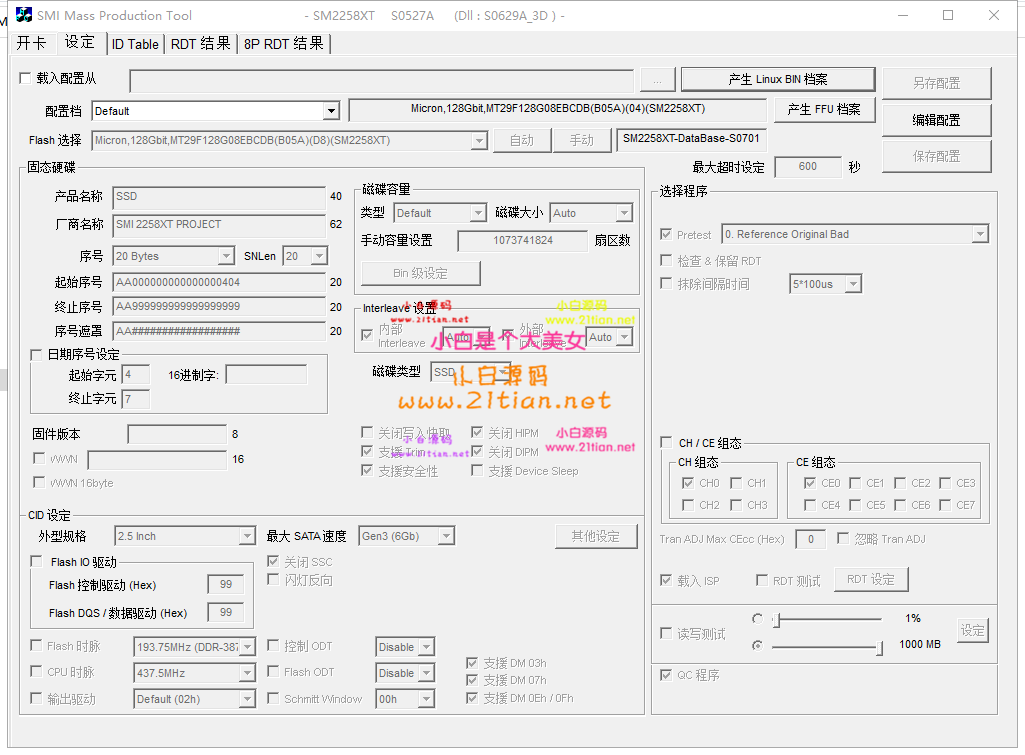This screenshot has width=1025, height=755.
Task: Open the CPU 时脉 437.5MHz dropdown
Action: tap(247, 673)
